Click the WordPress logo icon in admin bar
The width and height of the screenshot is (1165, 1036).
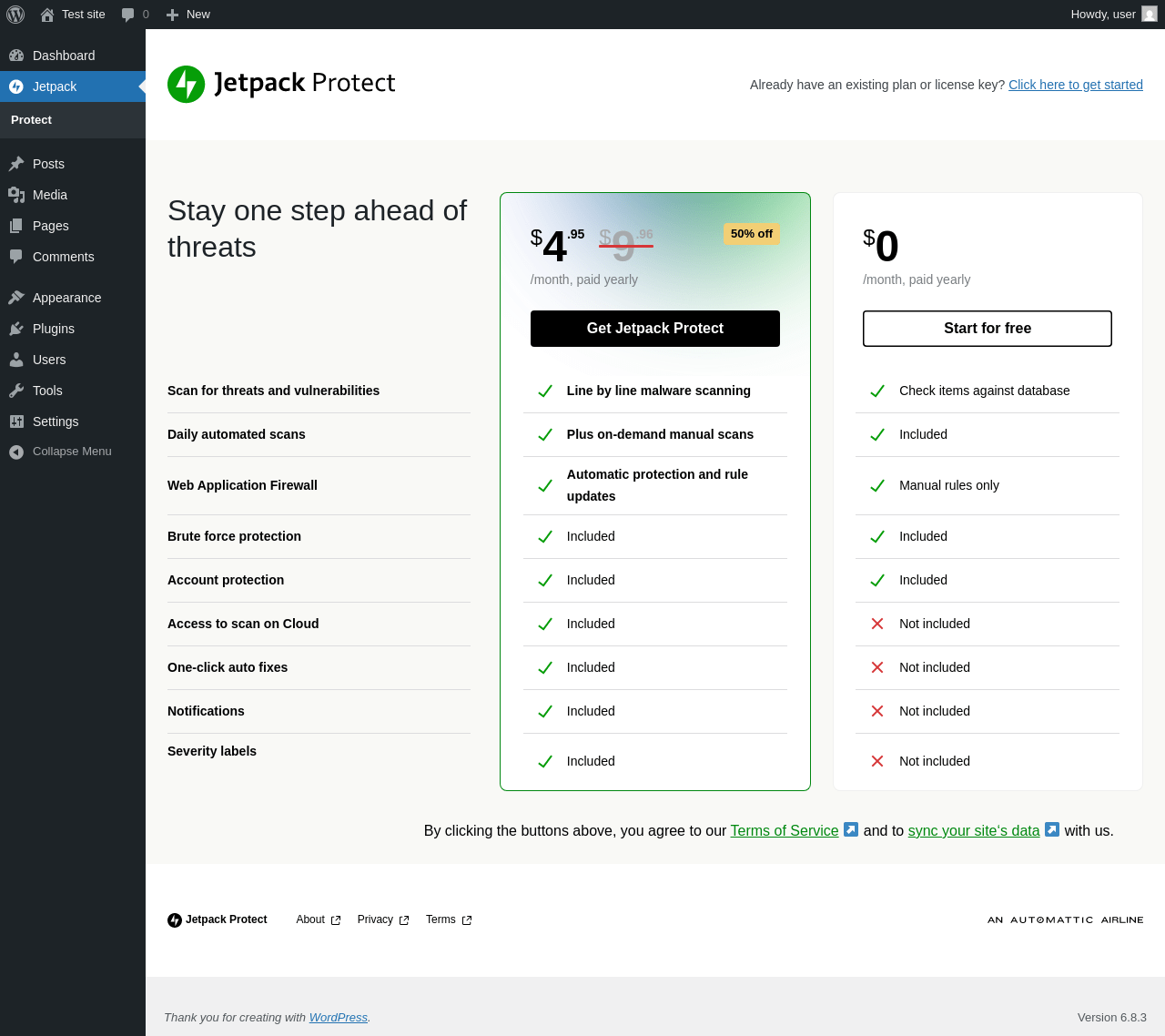click(x=15, y=15)
